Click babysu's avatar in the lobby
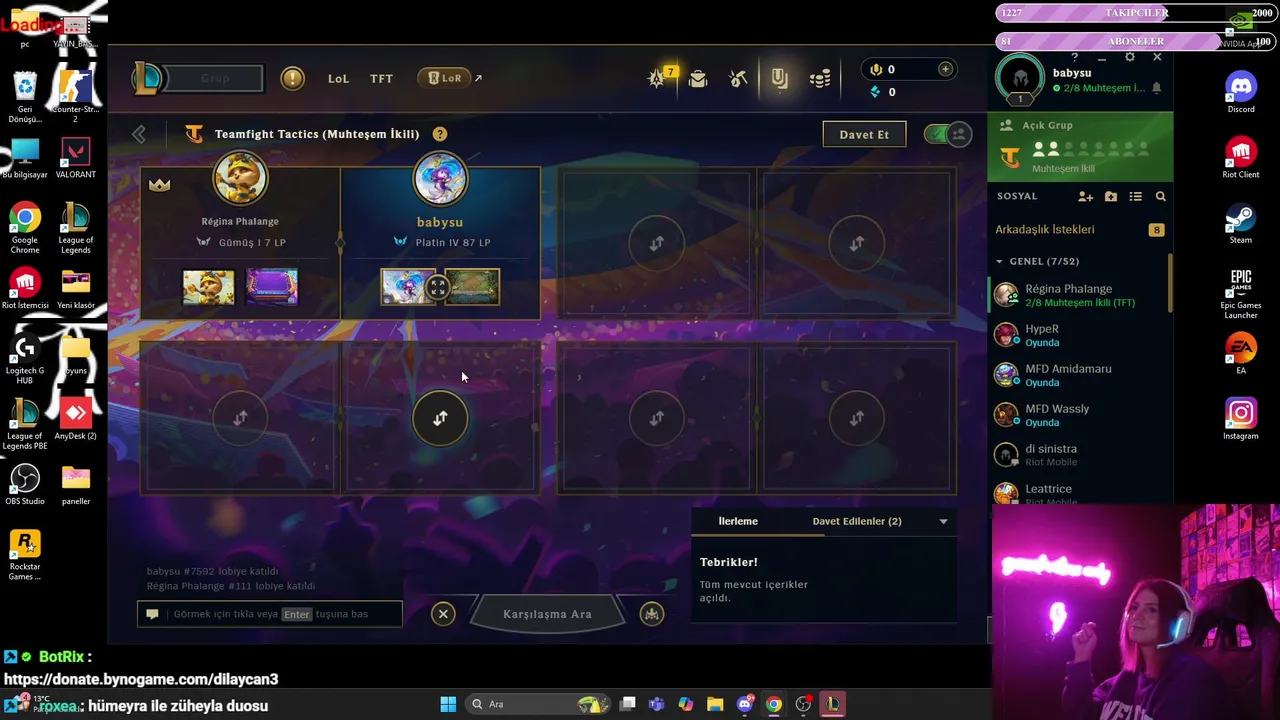This screenshot has width=1280, height=720. (x=440, y=178)
